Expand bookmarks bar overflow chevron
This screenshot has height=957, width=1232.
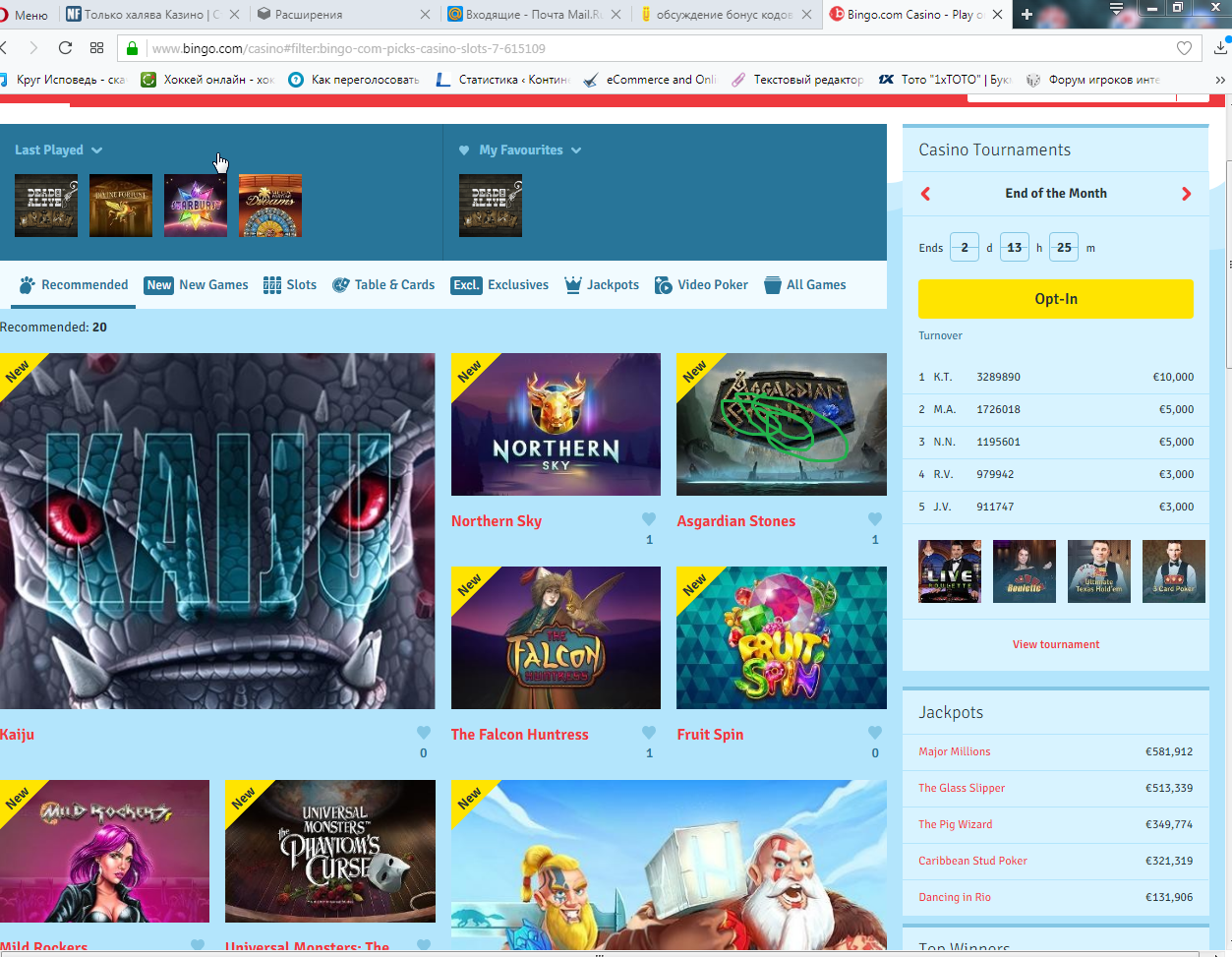coord(1220,80)
